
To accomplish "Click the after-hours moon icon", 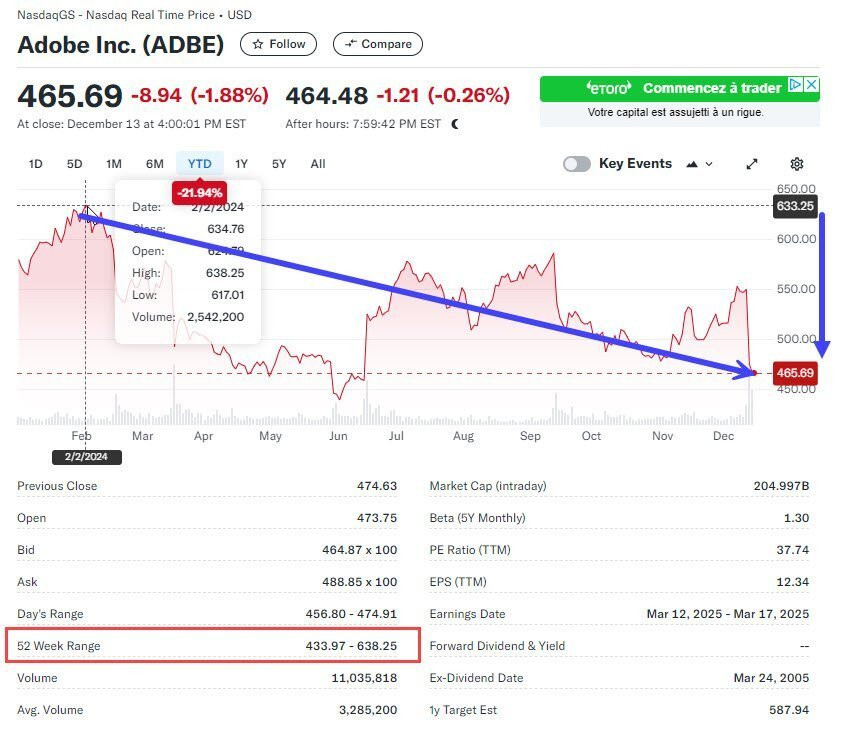I will (456, 124).
